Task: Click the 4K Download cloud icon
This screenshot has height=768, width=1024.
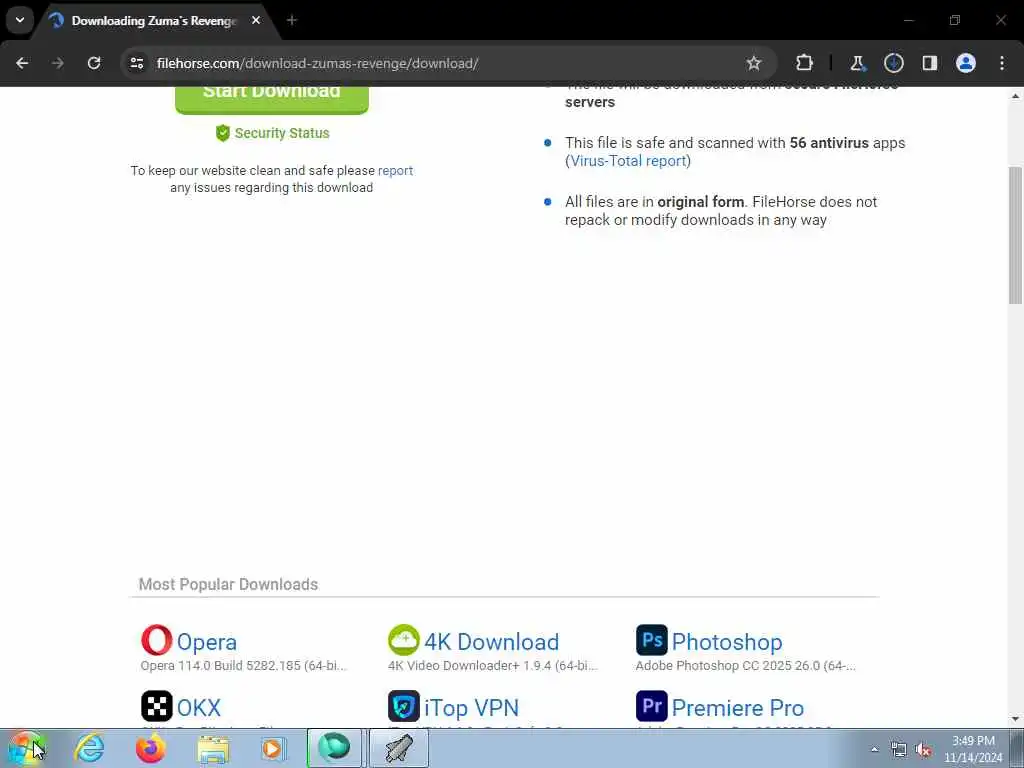Action: (404, 640)
